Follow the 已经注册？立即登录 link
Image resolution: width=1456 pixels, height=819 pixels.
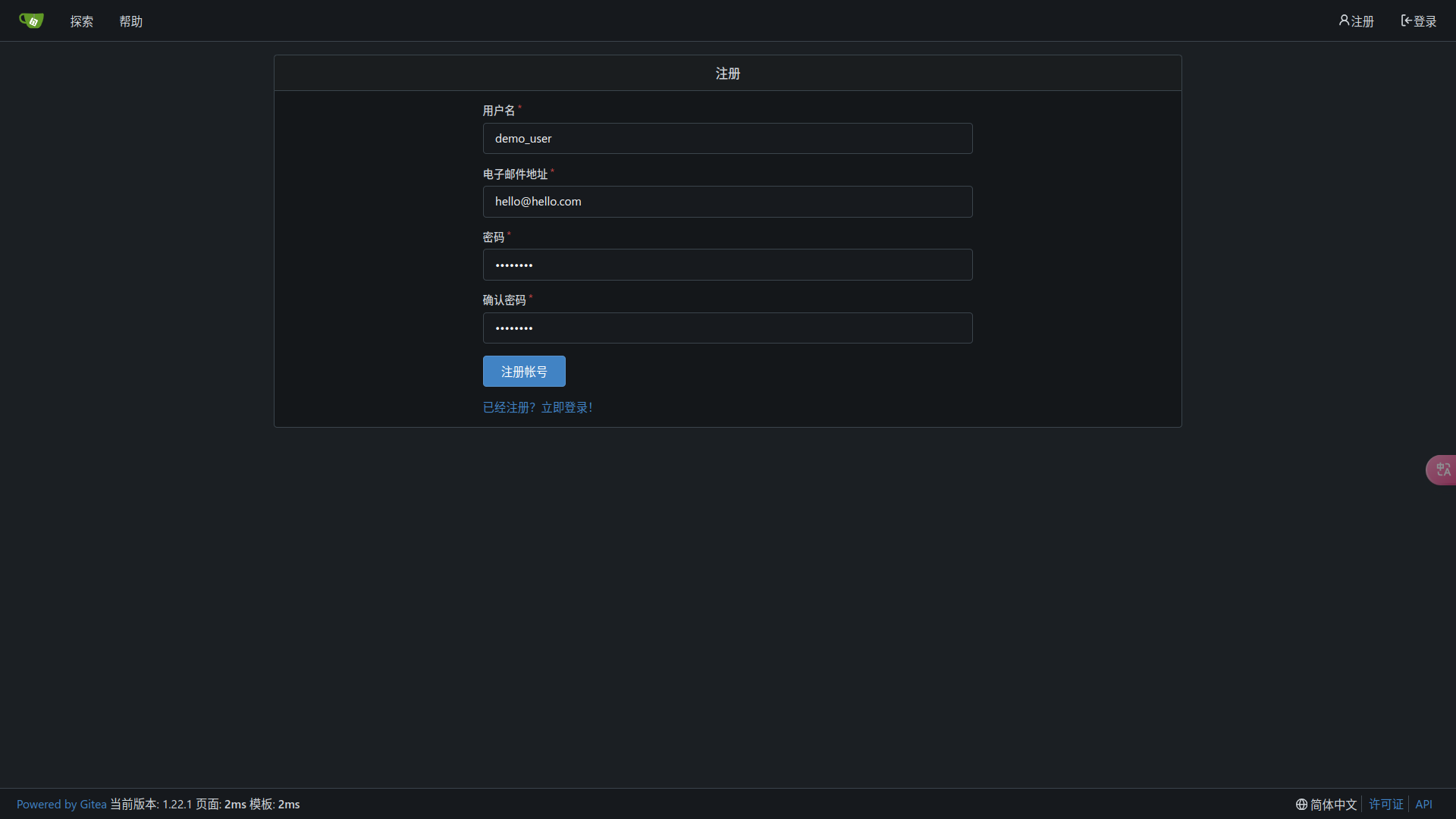pyautogui.click(x=538, y=408)
